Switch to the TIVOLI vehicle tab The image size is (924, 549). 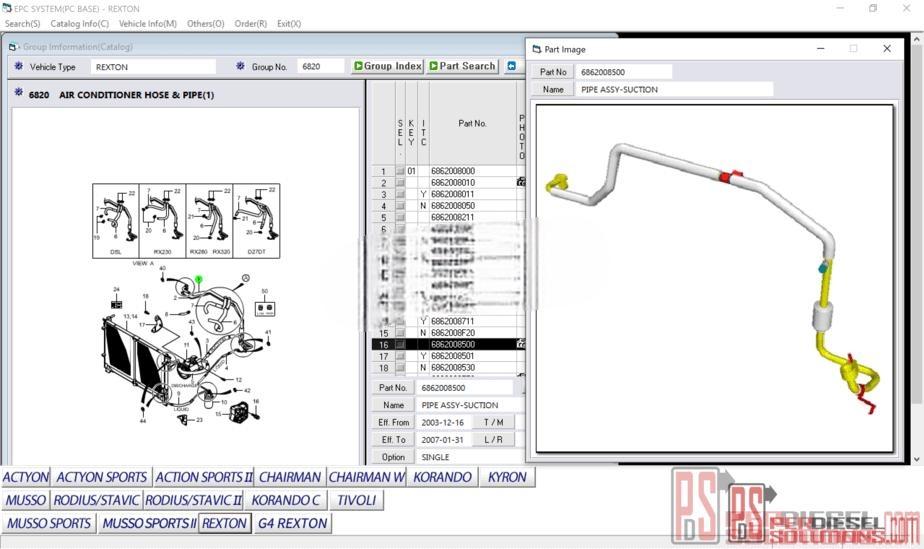356,500
